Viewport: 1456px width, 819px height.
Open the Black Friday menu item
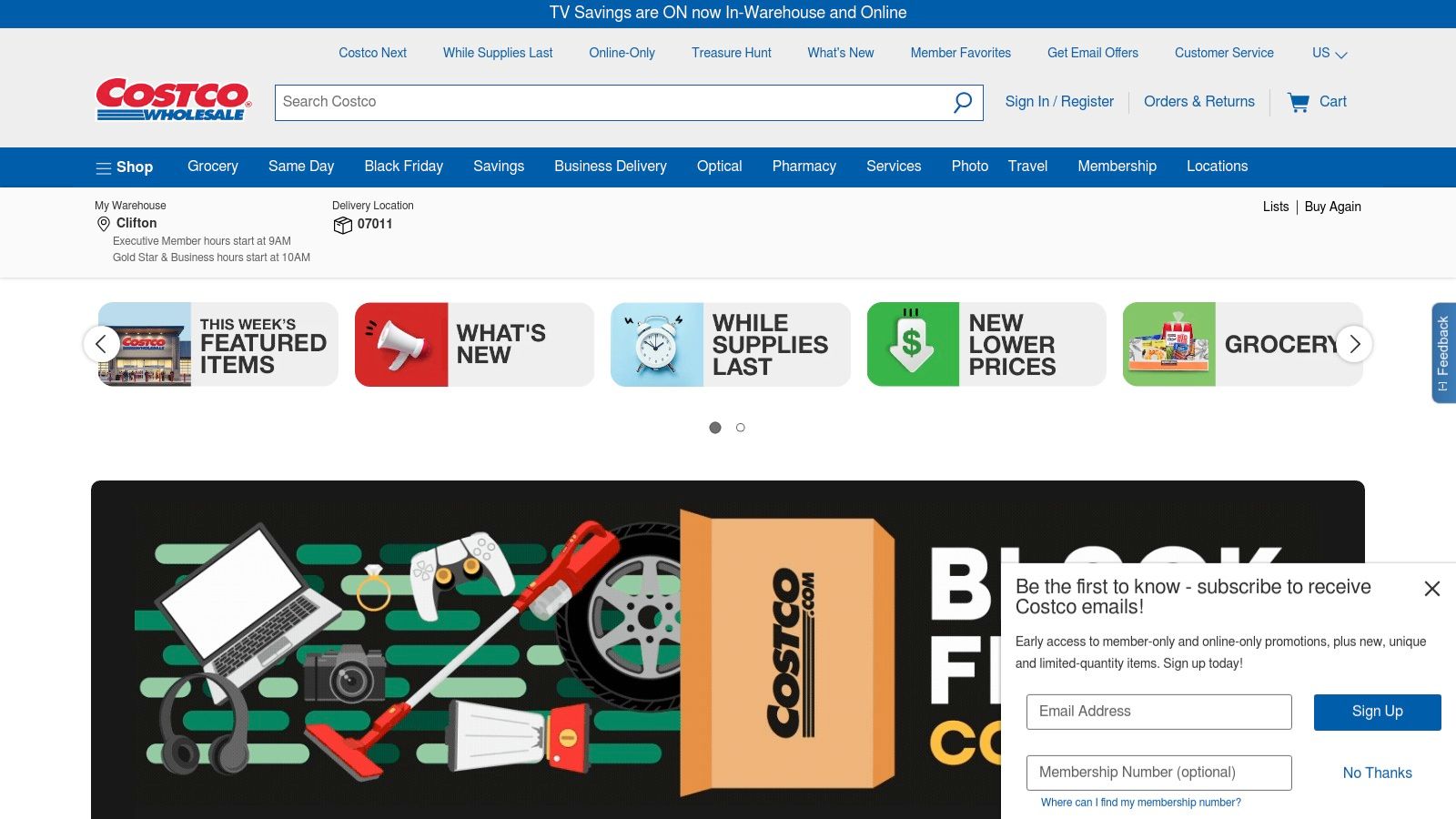pos(404,167)
